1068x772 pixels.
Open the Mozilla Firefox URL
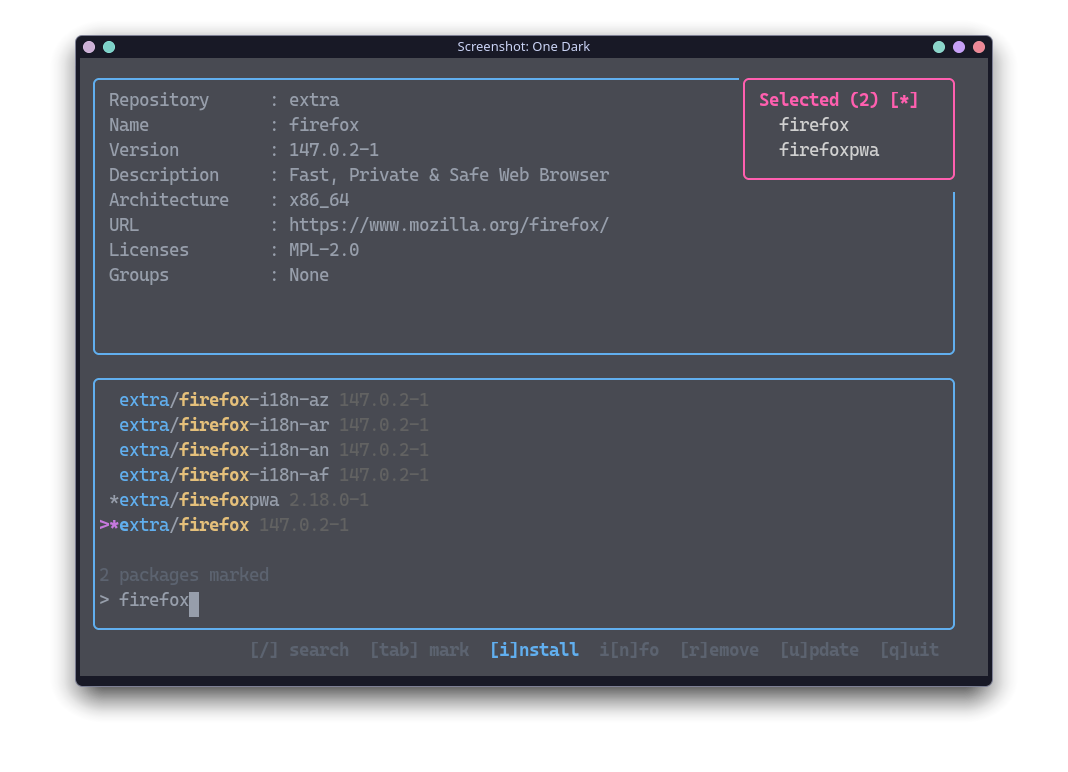[x=449, y=224]
